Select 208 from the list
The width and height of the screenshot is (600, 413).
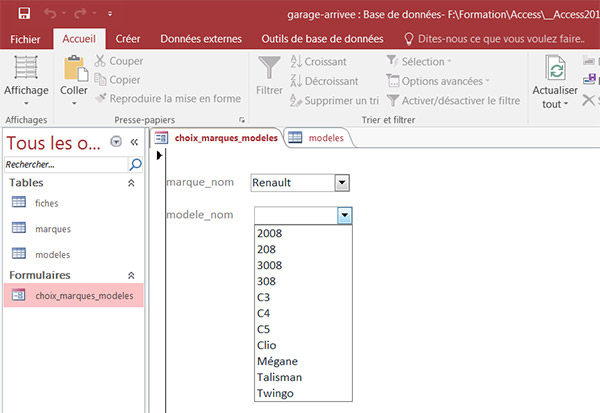coord(303,249)
